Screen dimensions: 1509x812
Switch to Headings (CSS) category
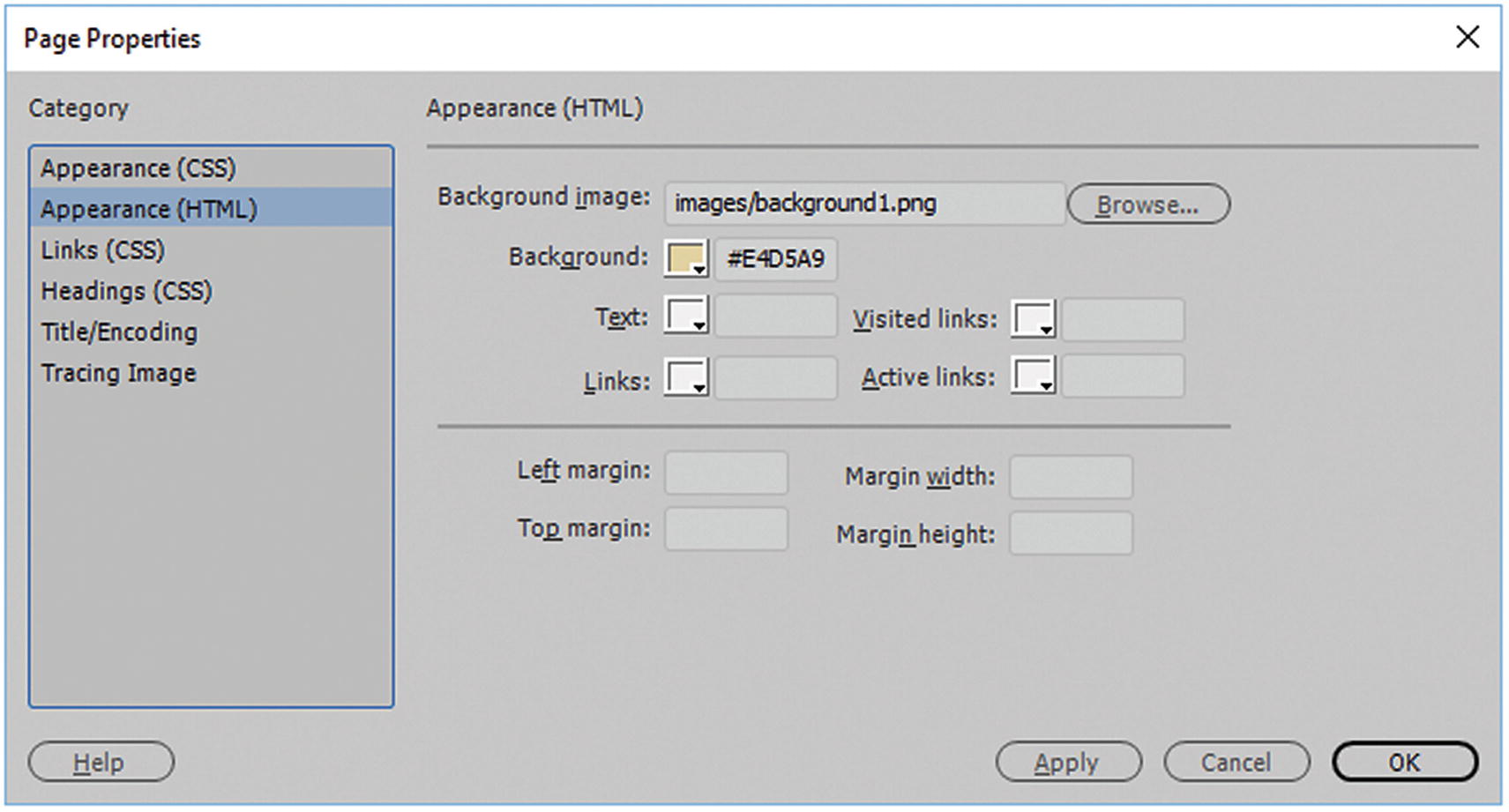(211, 291)
